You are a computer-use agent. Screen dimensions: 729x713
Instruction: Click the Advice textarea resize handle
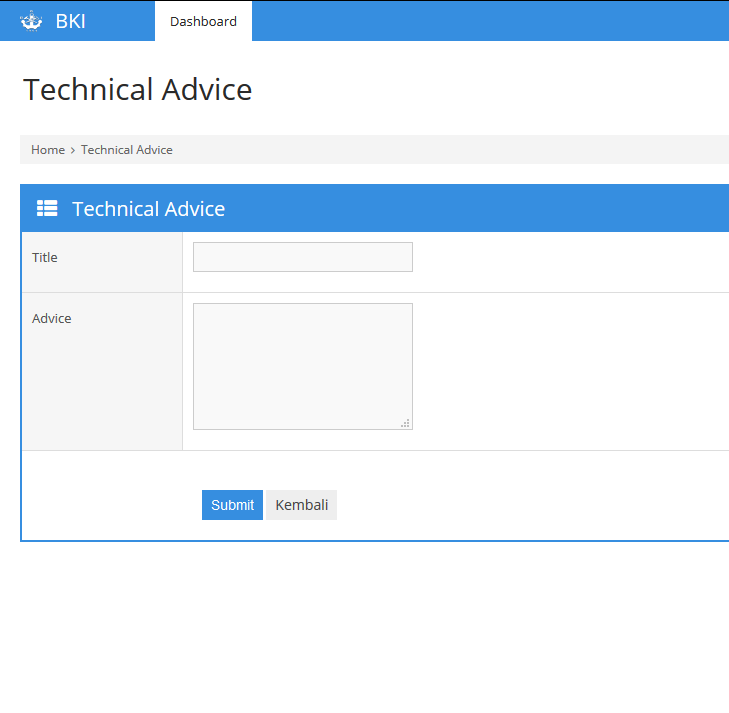[x=406, y=424]
